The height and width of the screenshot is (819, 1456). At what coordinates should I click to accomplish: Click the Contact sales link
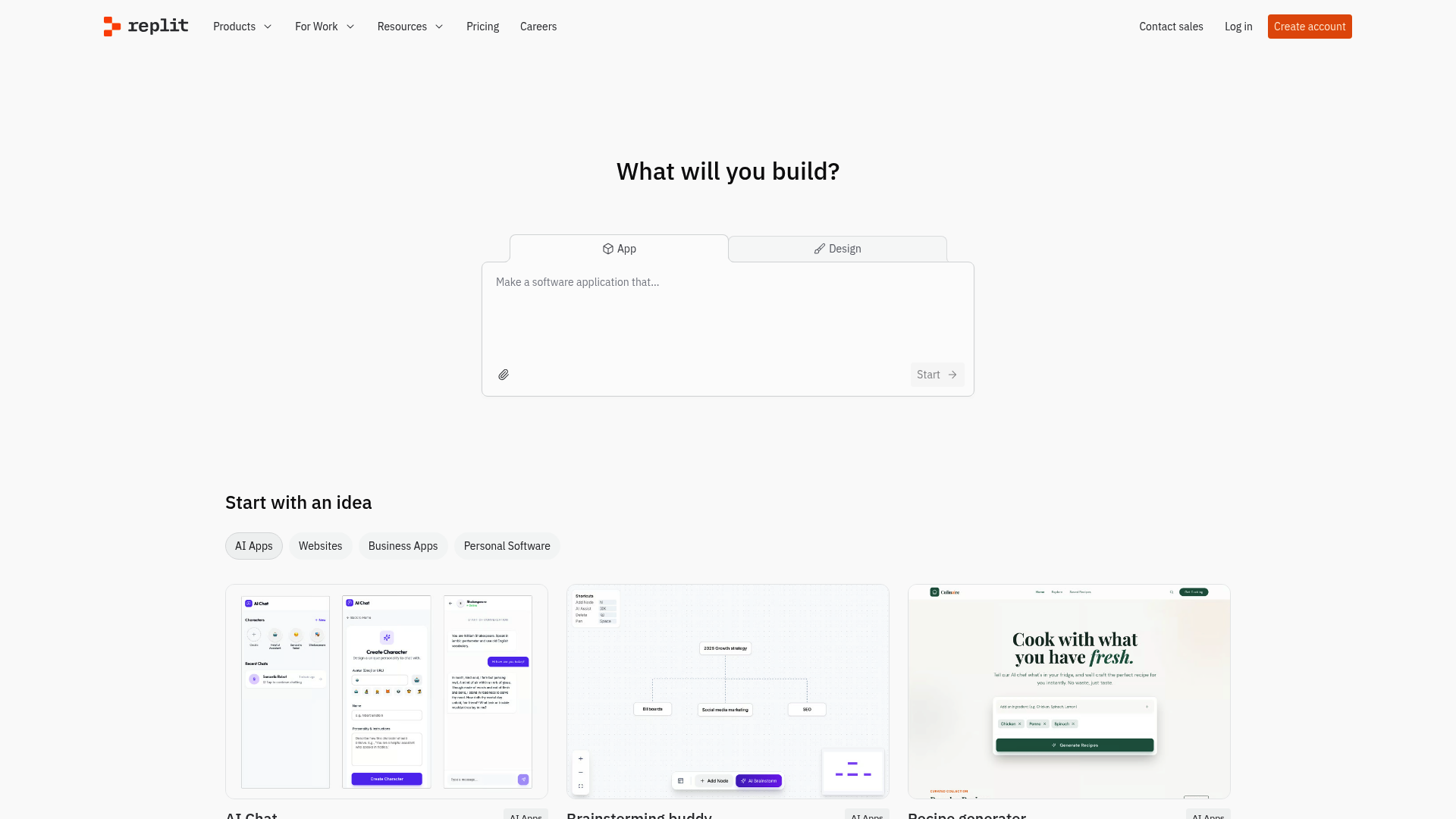click(1171, 27)
